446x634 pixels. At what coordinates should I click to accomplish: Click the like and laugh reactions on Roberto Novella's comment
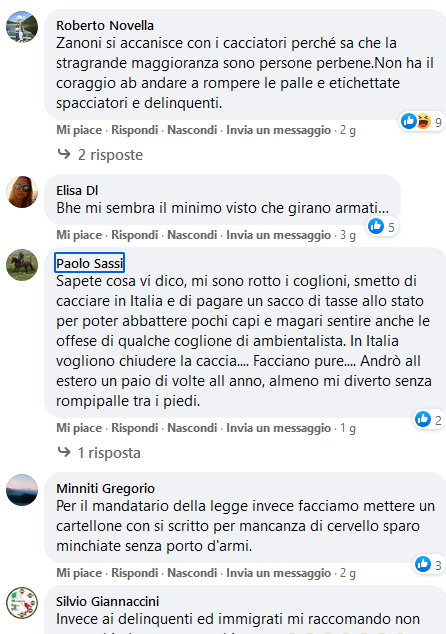[422, 121]
